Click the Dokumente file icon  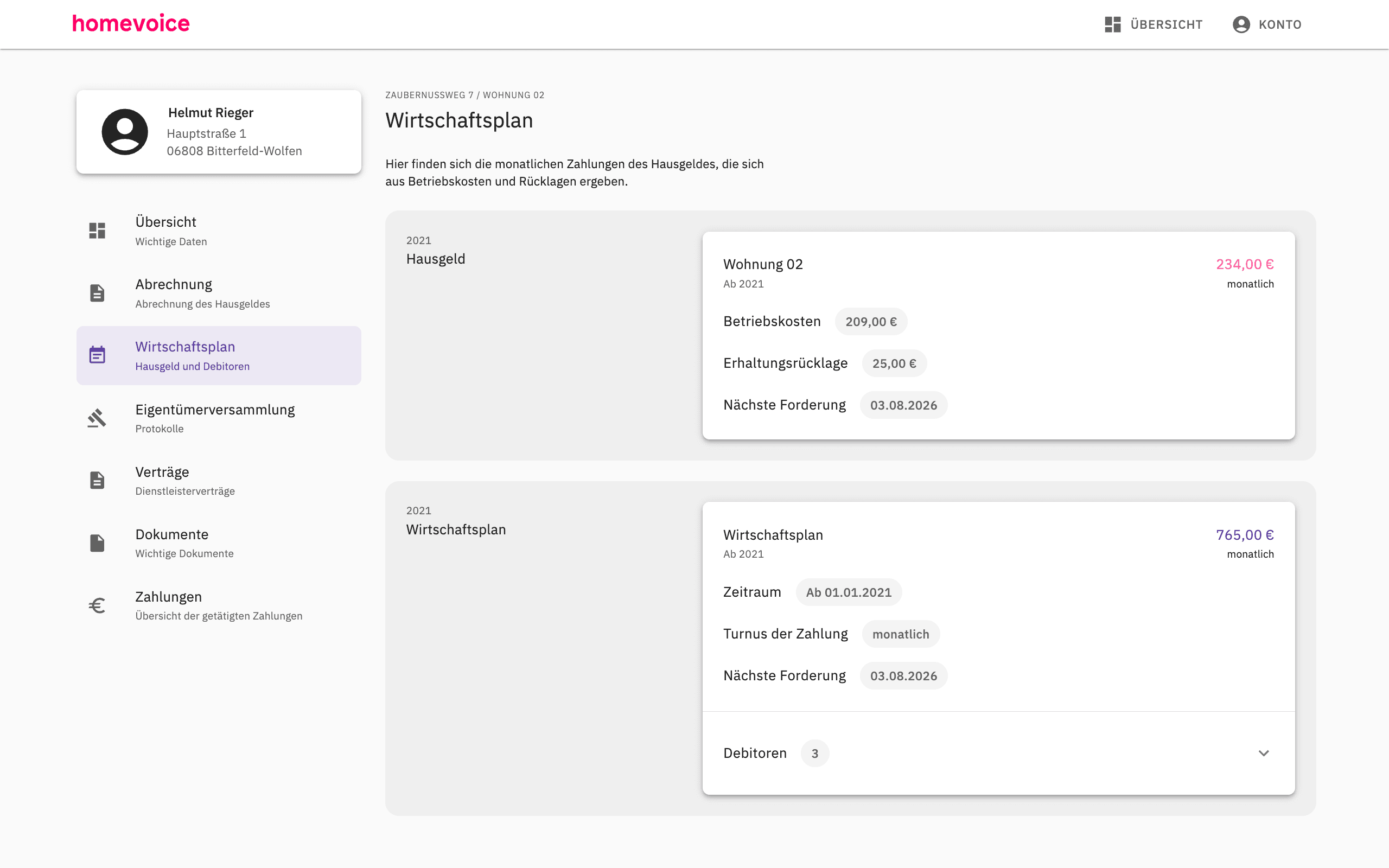[97, 542]
